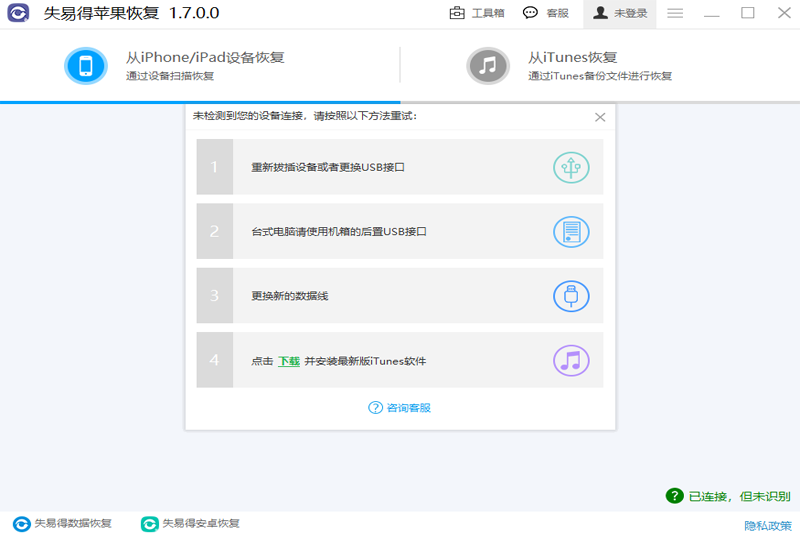This screenshot has height=533, width=800.
Task: Open 失易得安卓恢复 from bottom bar
Action: (x=190, y=523)
